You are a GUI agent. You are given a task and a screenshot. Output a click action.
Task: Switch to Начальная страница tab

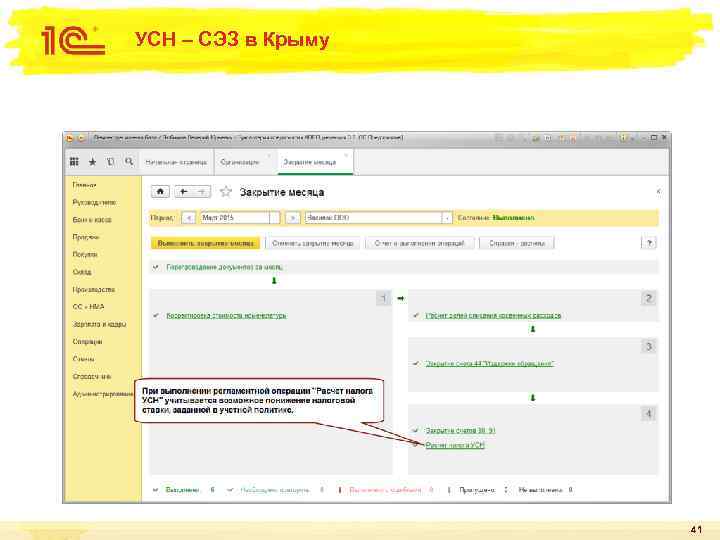click(176, 162)
